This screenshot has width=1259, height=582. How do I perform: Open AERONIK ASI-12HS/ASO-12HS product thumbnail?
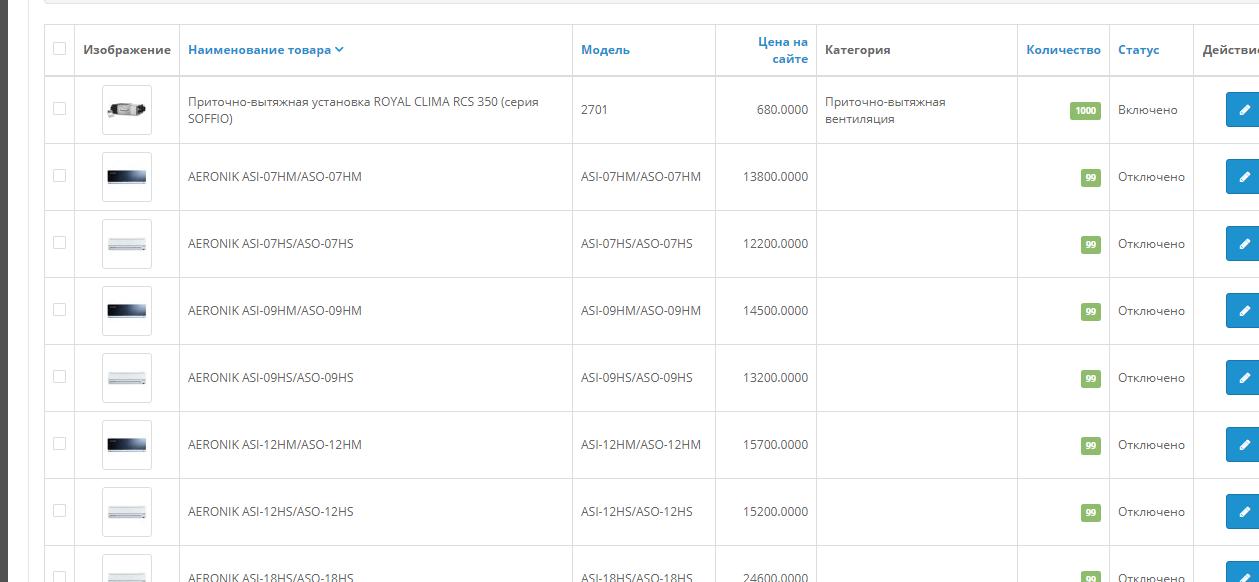(x=127, y=512)
